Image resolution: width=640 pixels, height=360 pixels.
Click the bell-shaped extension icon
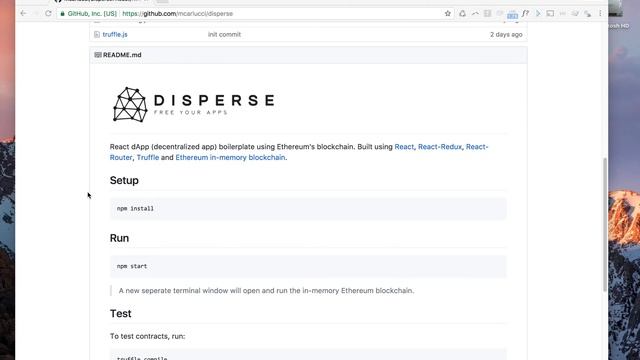tap(462, 13)
